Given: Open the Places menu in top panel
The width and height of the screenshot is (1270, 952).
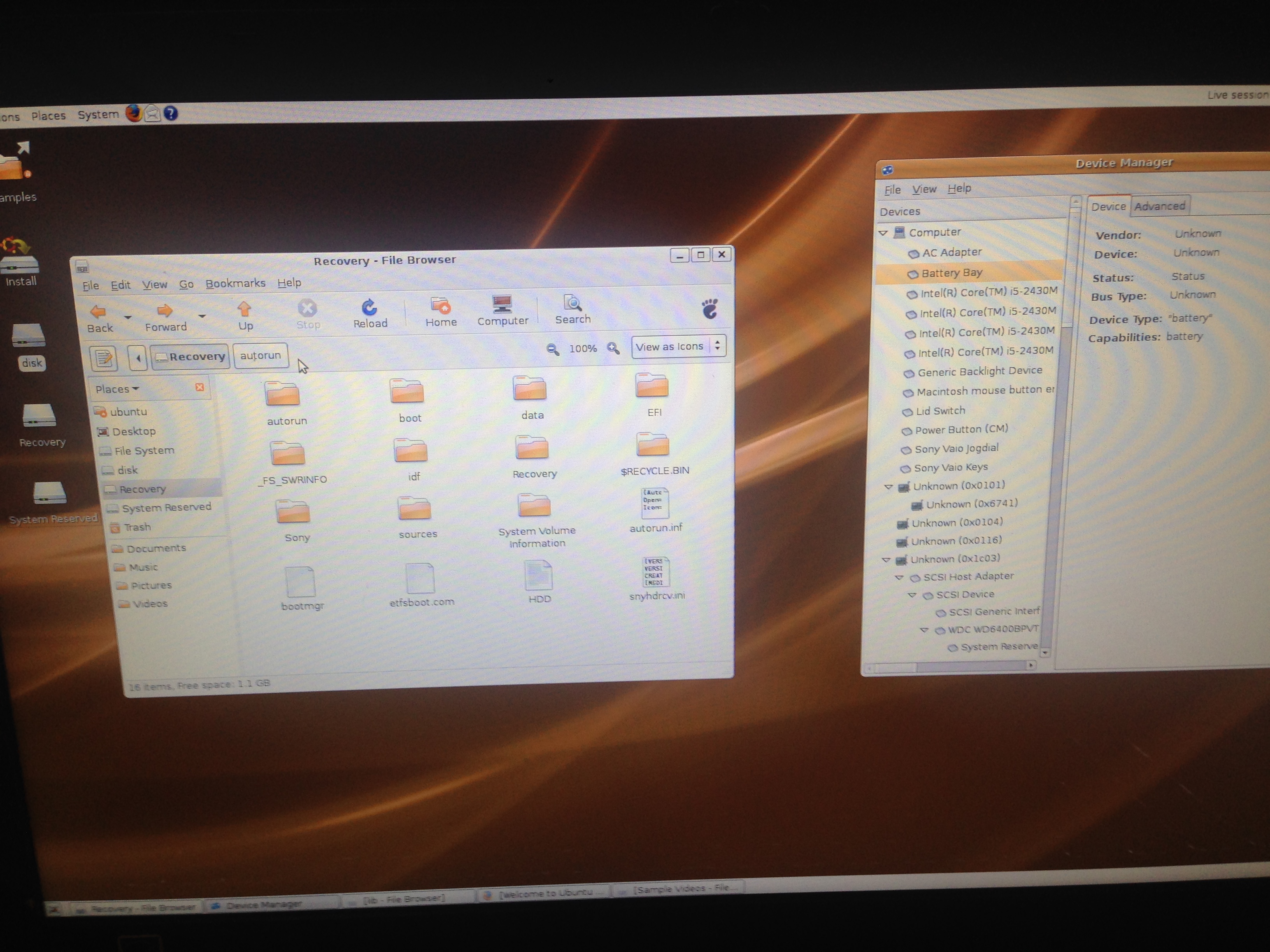Looking at the screenshot, I should click(48, 116).
